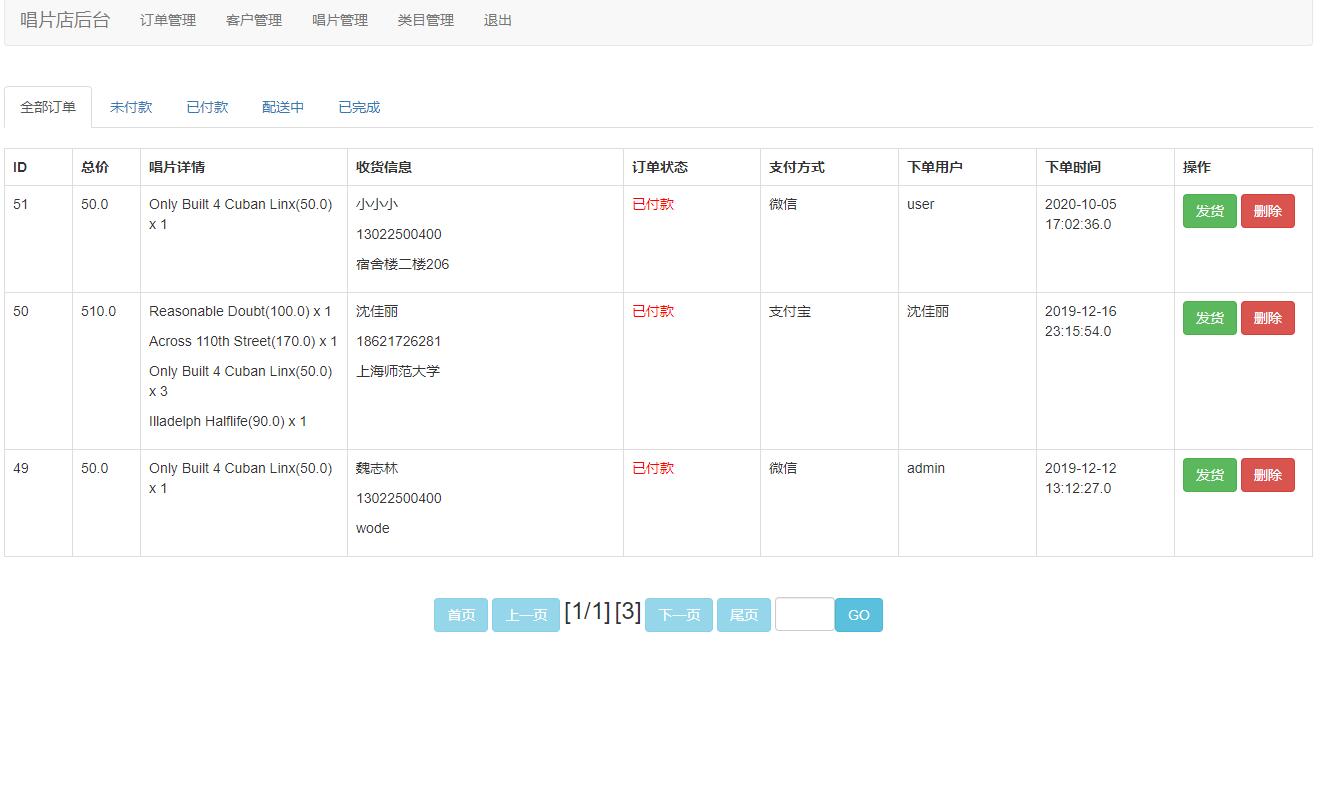Switch to the 配送中 tab
Image resolution: width=1320 pixels, height=791 pixels.
282,106
